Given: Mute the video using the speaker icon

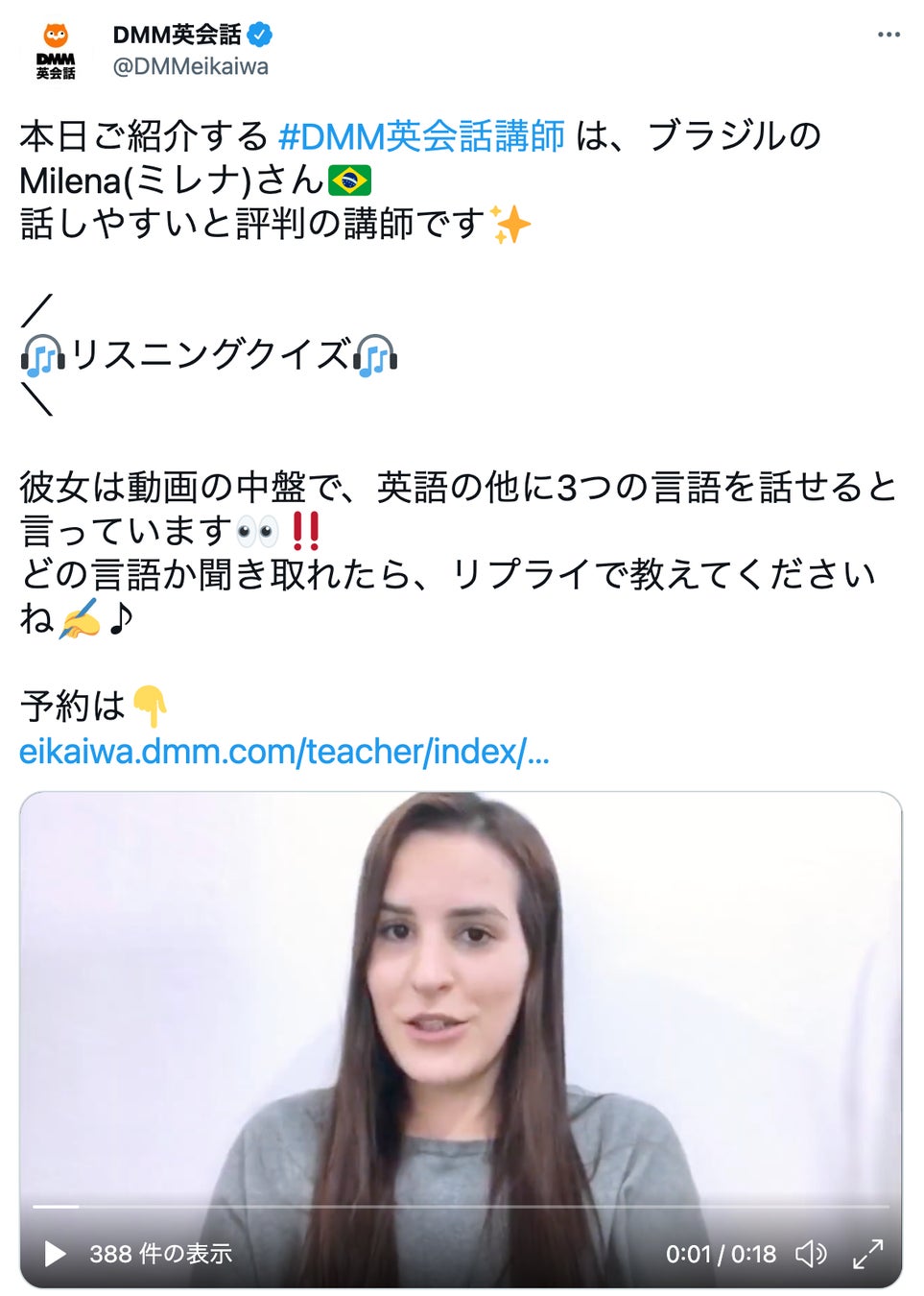Looking at the screenshot, I should point(811,1254).
